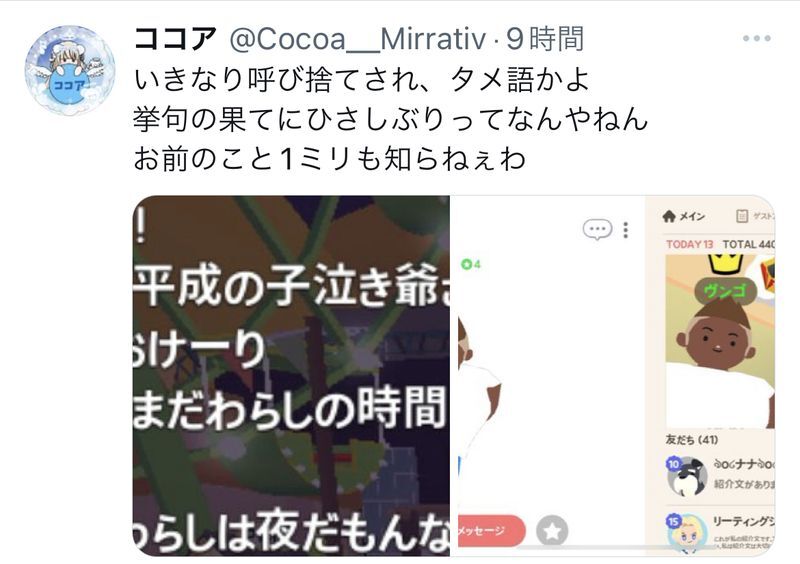This screenshot has width=800, height=564.
Task: Open ココア's profile avatar
Action: [70, 70]
